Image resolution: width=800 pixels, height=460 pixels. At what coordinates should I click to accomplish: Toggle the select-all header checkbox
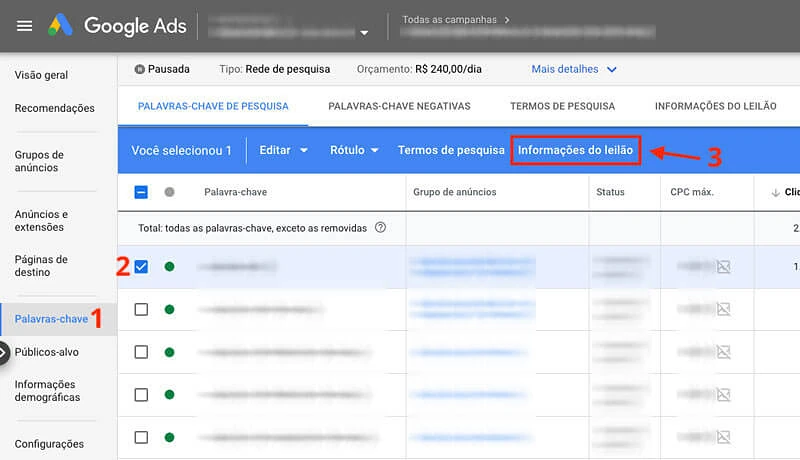click(141, 192)
